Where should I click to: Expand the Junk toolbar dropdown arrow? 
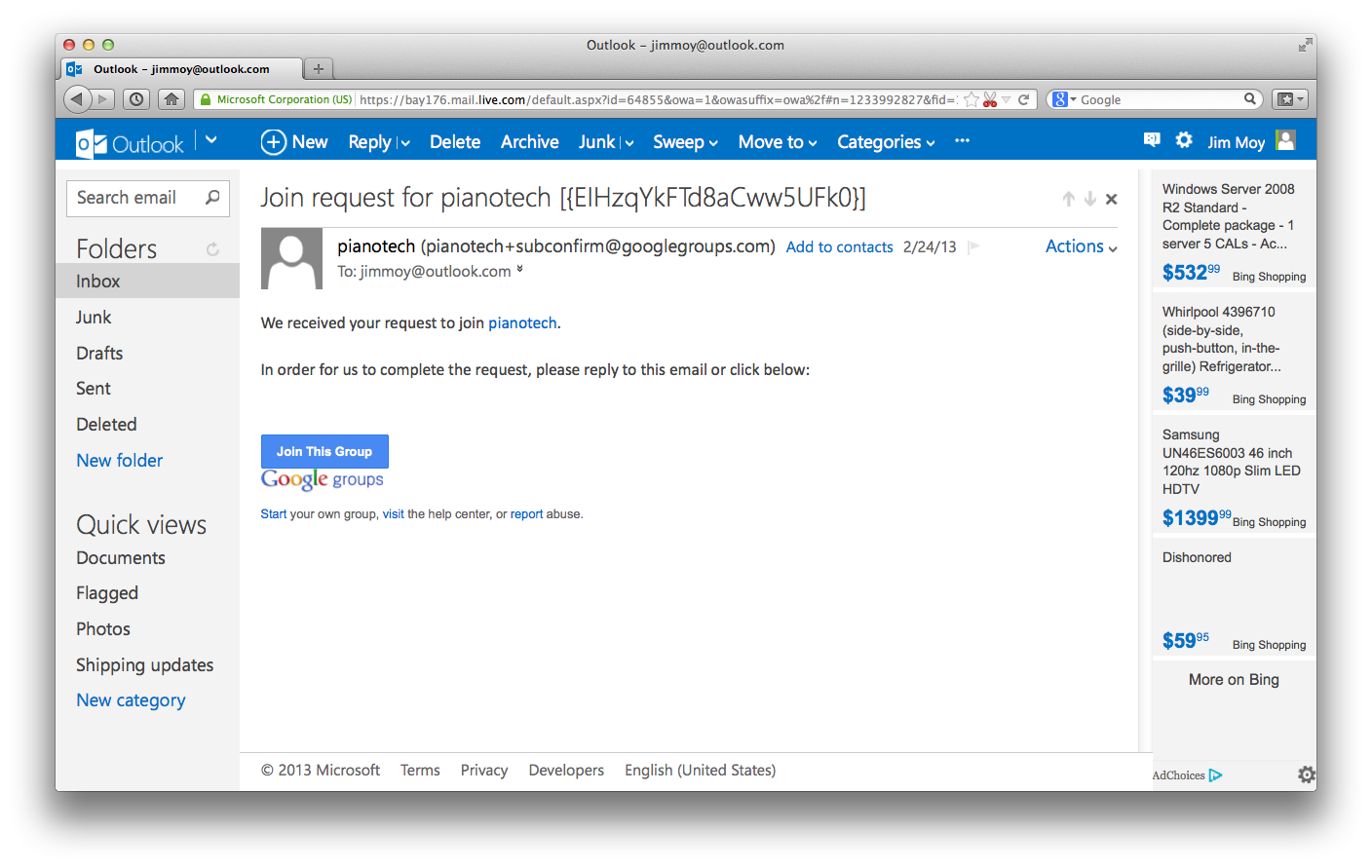coord(629,143)
